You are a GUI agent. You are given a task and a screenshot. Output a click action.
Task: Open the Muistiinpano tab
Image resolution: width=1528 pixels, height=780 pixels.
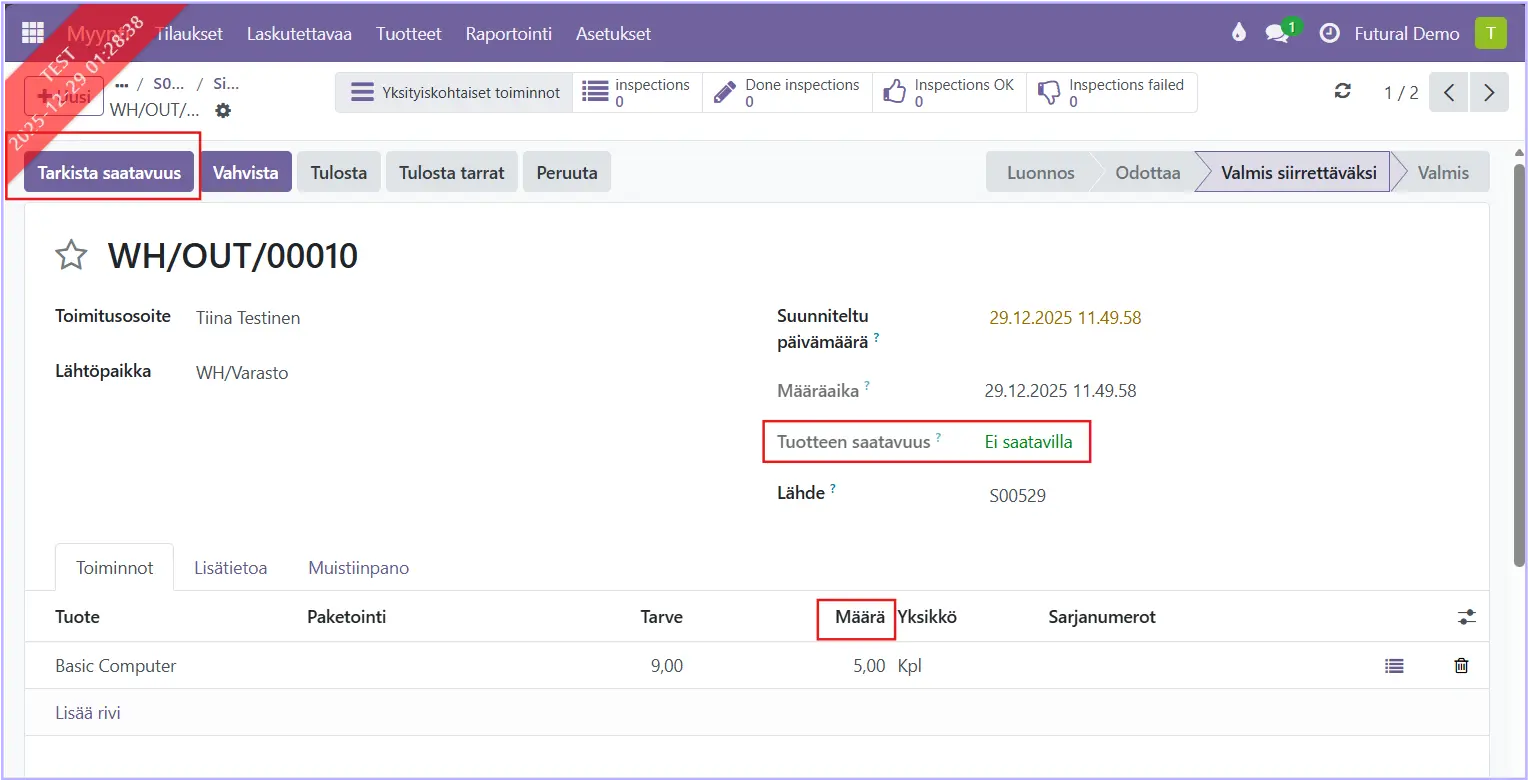tap(358, 568)
